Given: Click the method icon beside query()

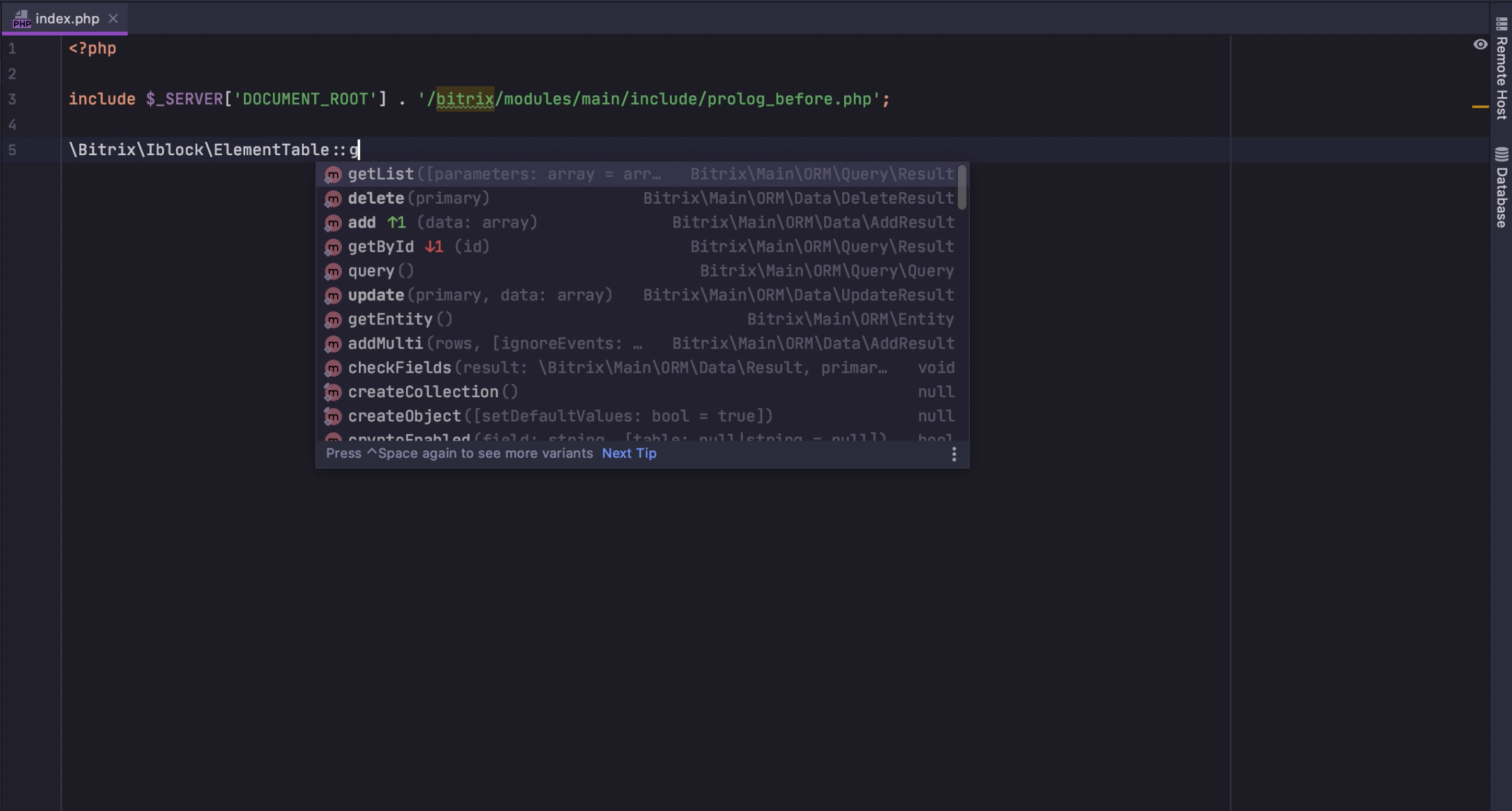Looking at the screenshot, I should 333,271.
